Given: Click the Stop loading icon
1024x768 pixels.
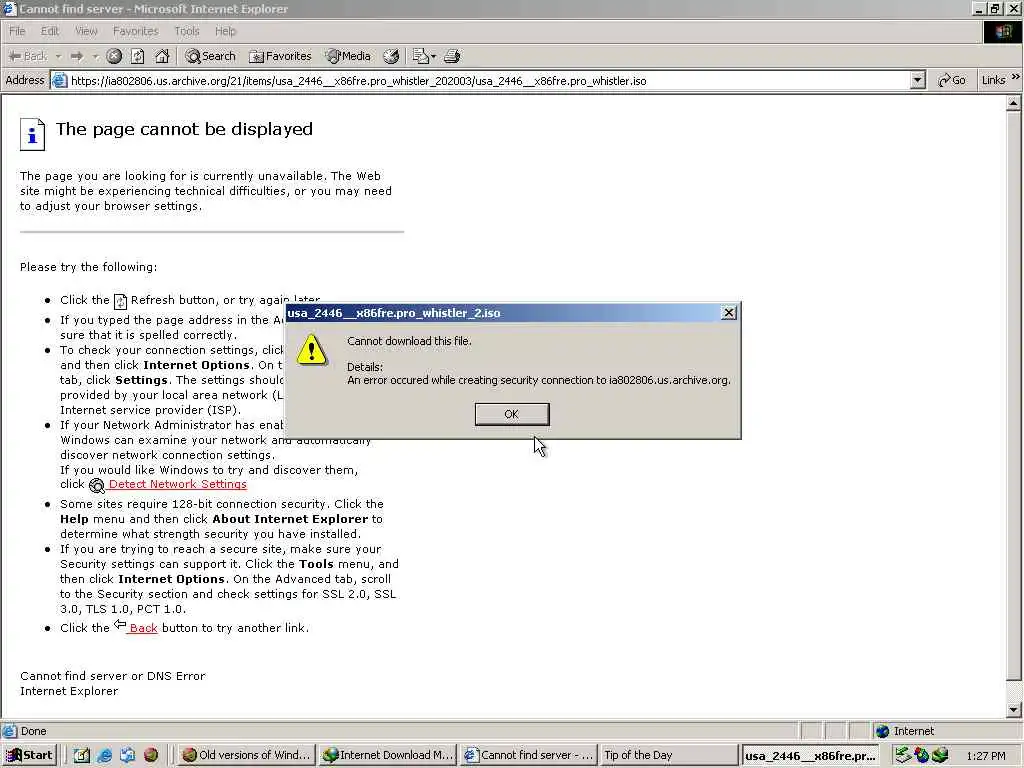Looking at the screenshot, I should (114, 56).
